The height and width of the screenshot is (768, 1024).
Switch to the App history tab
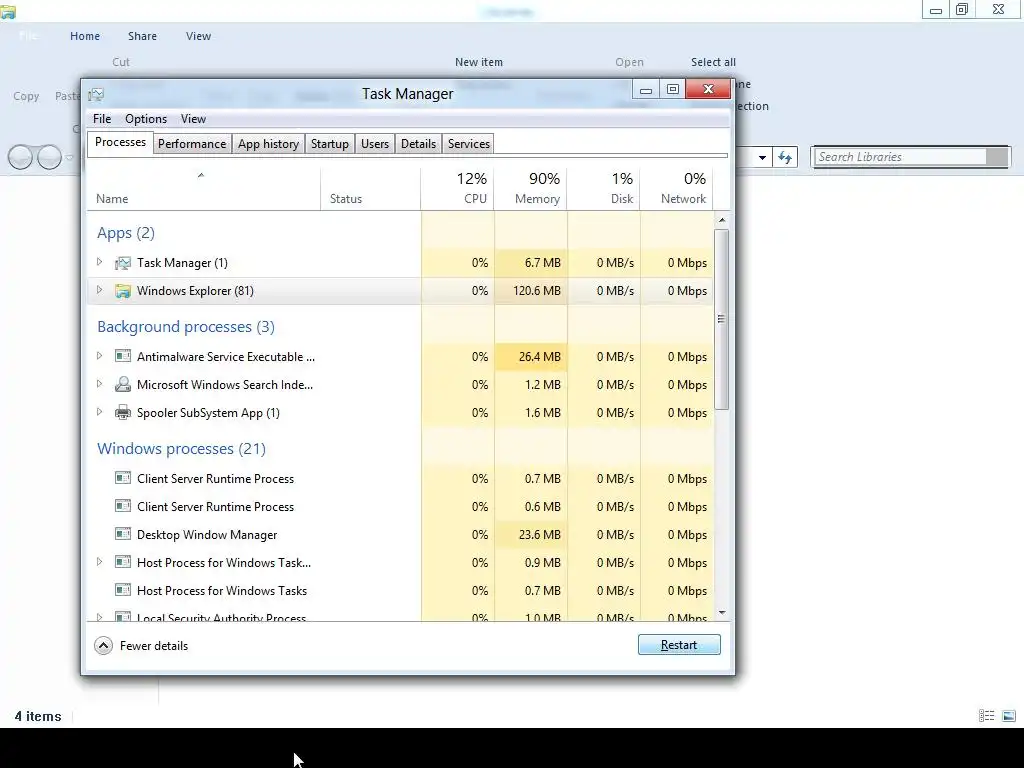click(x=268, y=144)
